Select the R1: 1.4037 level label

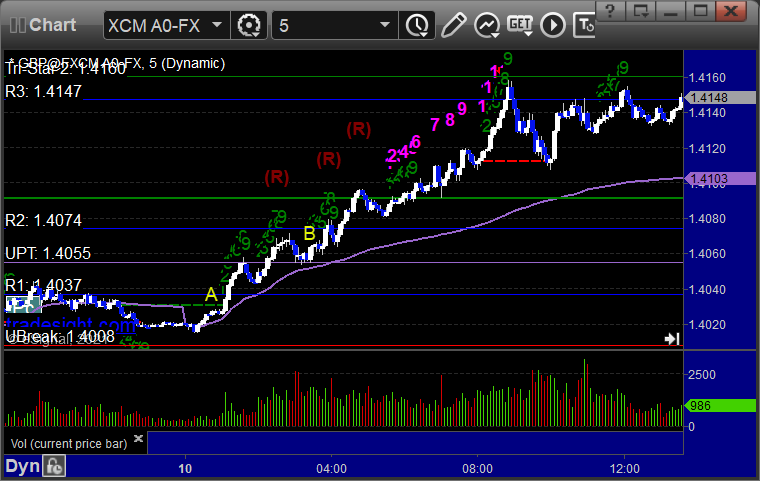coord(43,285)
